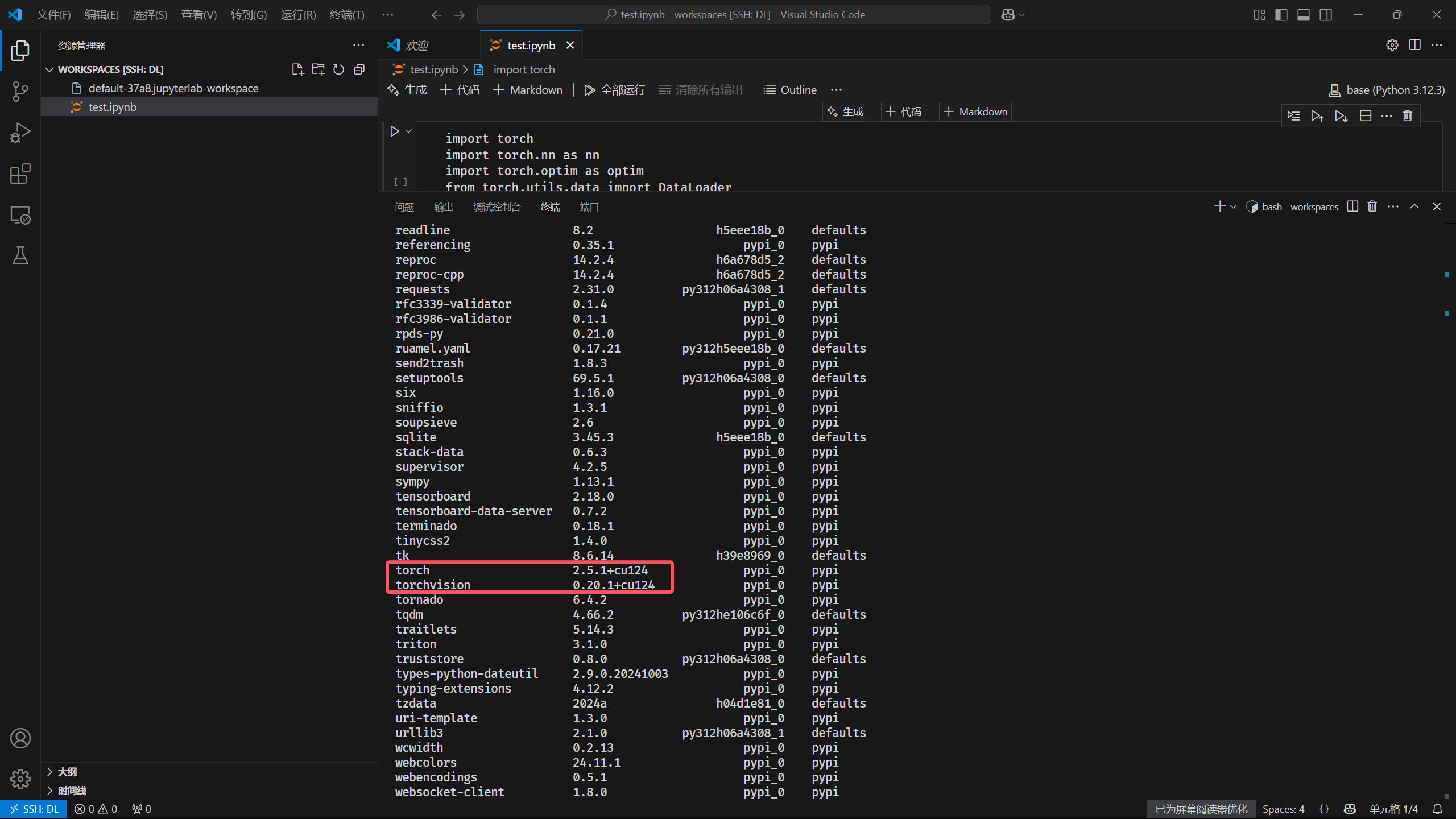Kill the bash terminal with trash icon
This screenshot has height=819, width=1456.
(1372, 206)
